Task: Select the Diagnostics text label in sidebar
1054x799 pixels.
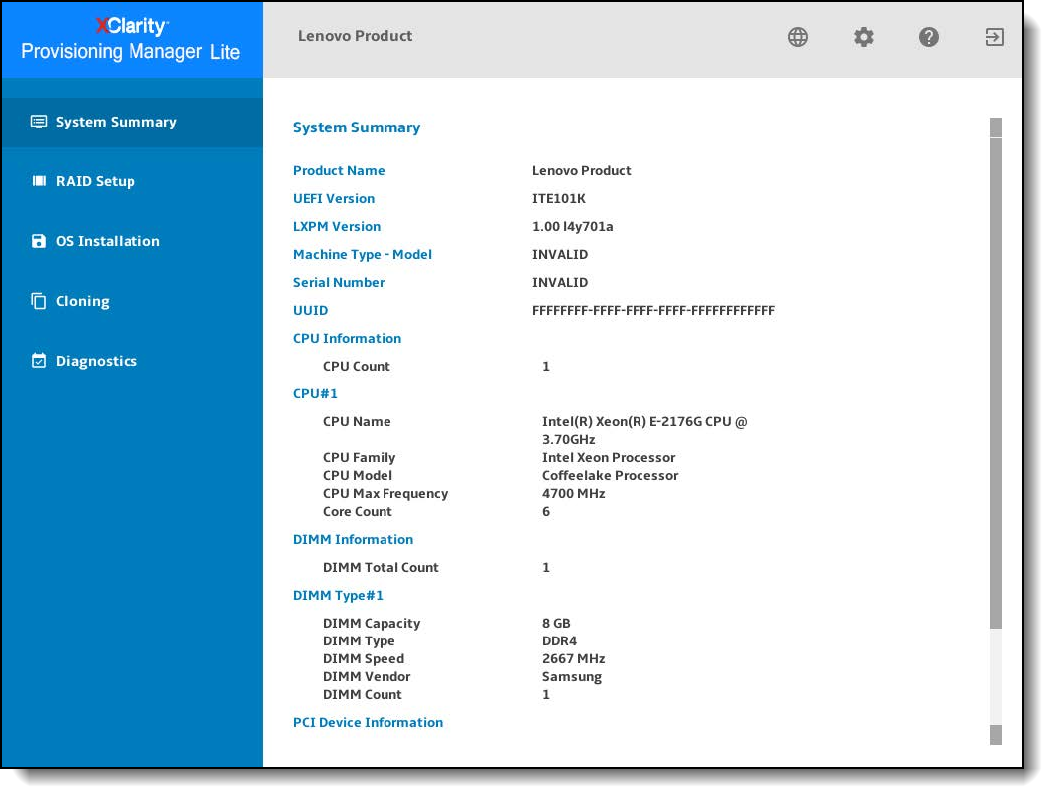Action: click(96, 361)
